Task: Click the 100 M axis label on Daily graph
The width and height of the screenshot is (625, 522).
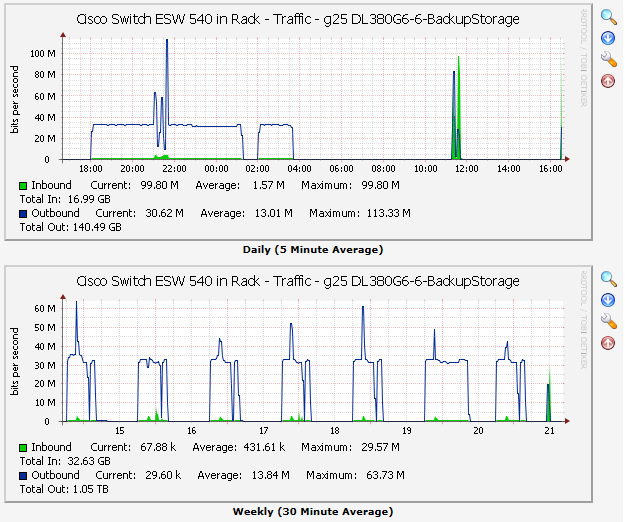Action: point(43,53)
